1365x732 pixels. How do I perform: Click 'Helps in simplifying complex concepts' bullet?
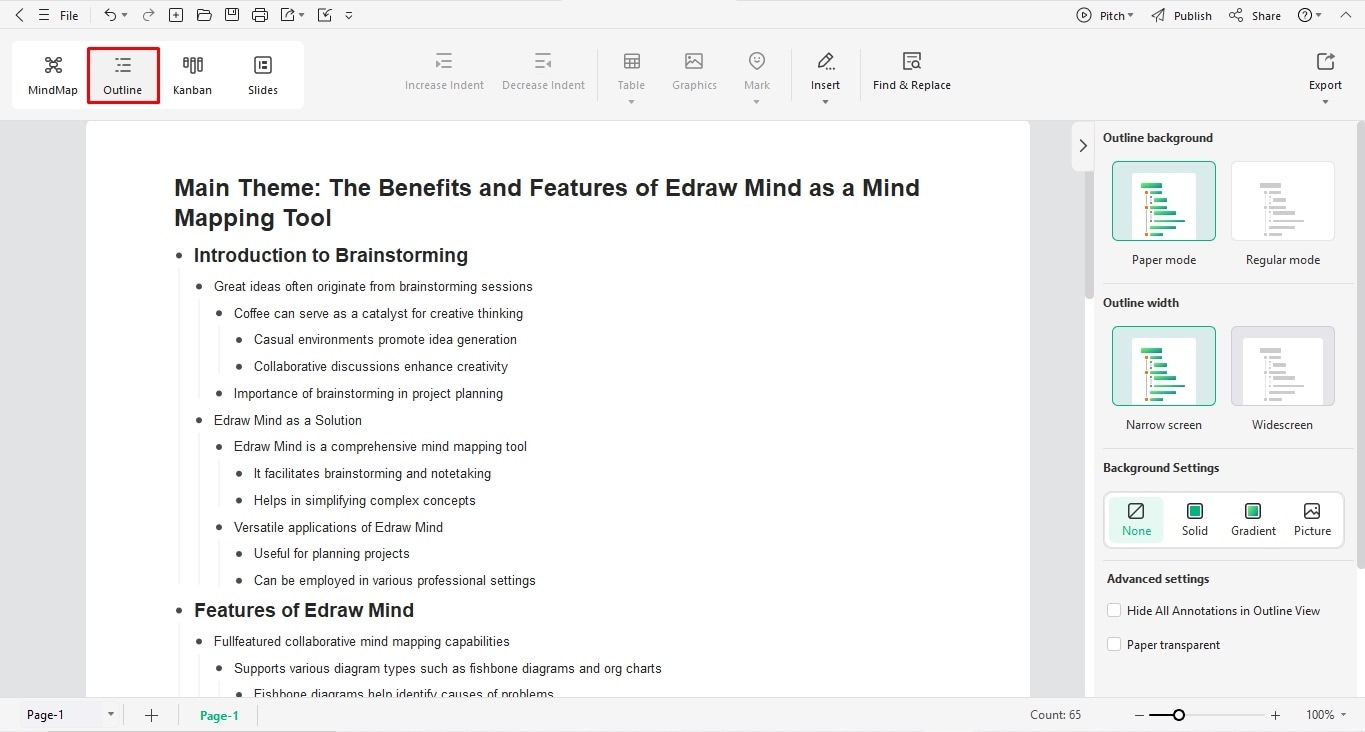[x=365, y=500]
